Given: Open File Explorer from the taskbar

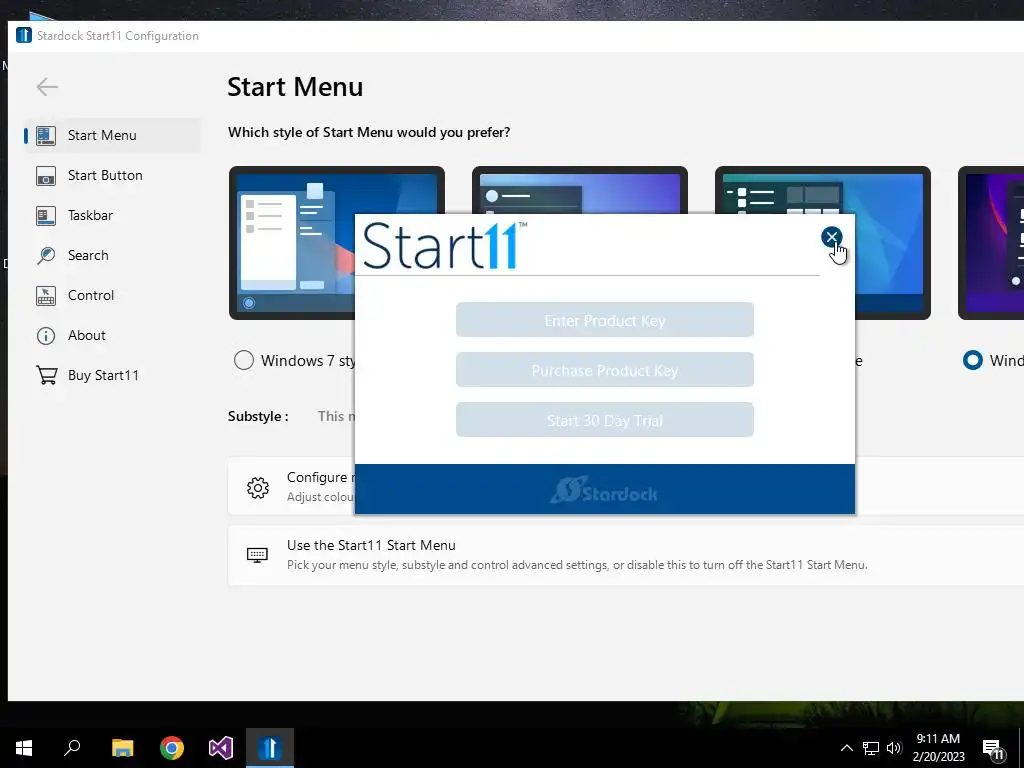Looking at the screenshot, I should [x=122, y=748].
